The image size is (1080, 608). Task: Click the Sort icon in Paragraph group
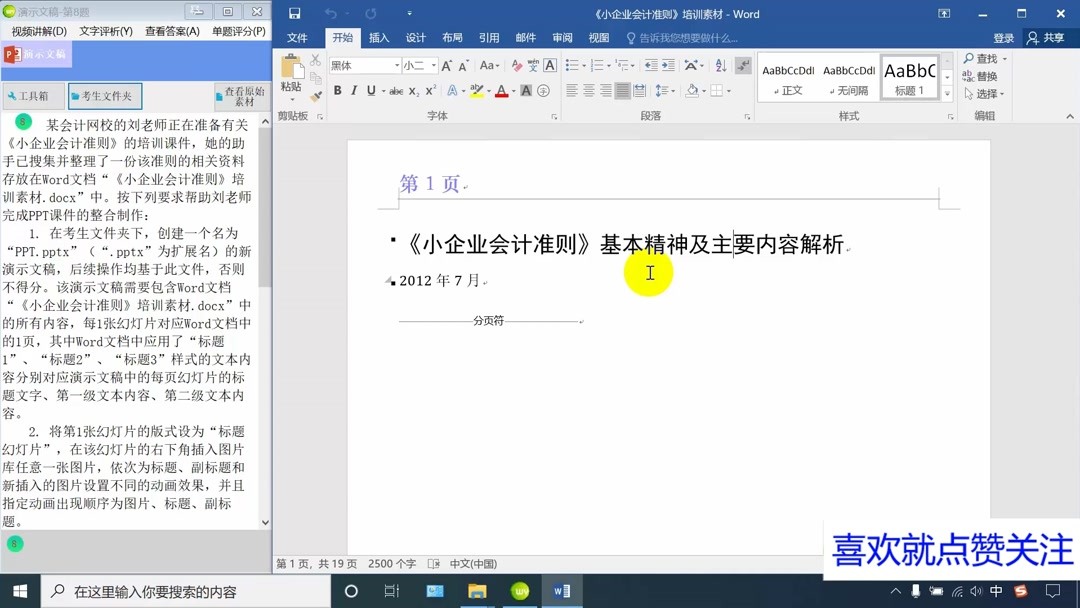(721, 66)
